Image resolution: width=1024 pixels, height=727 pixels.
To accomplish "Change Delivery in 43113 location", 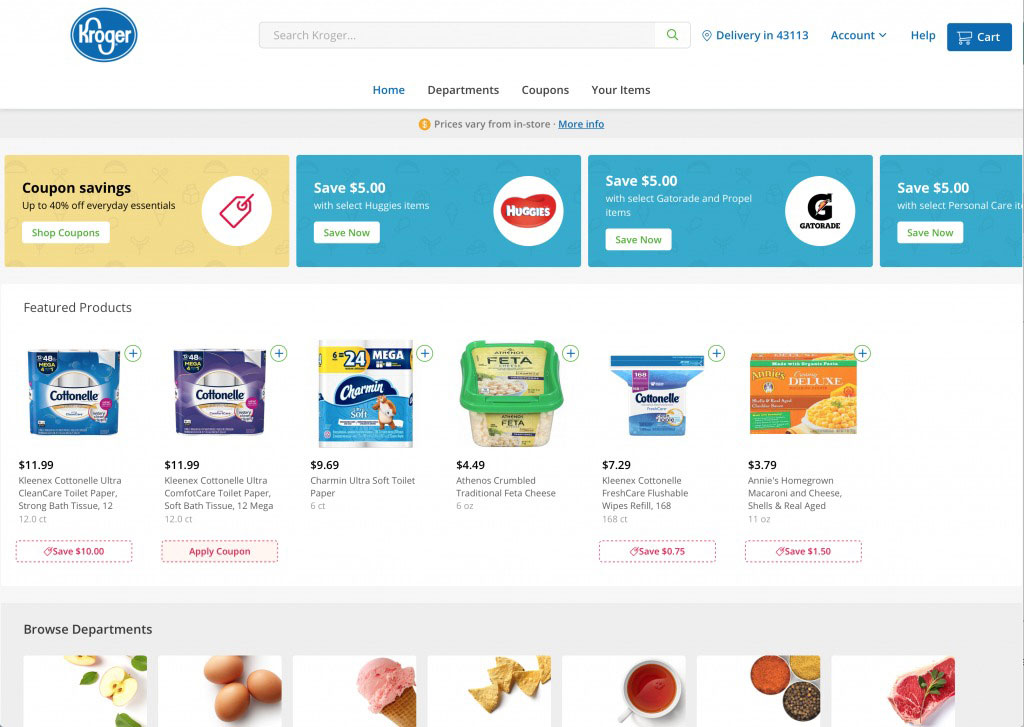I will 755,35.
